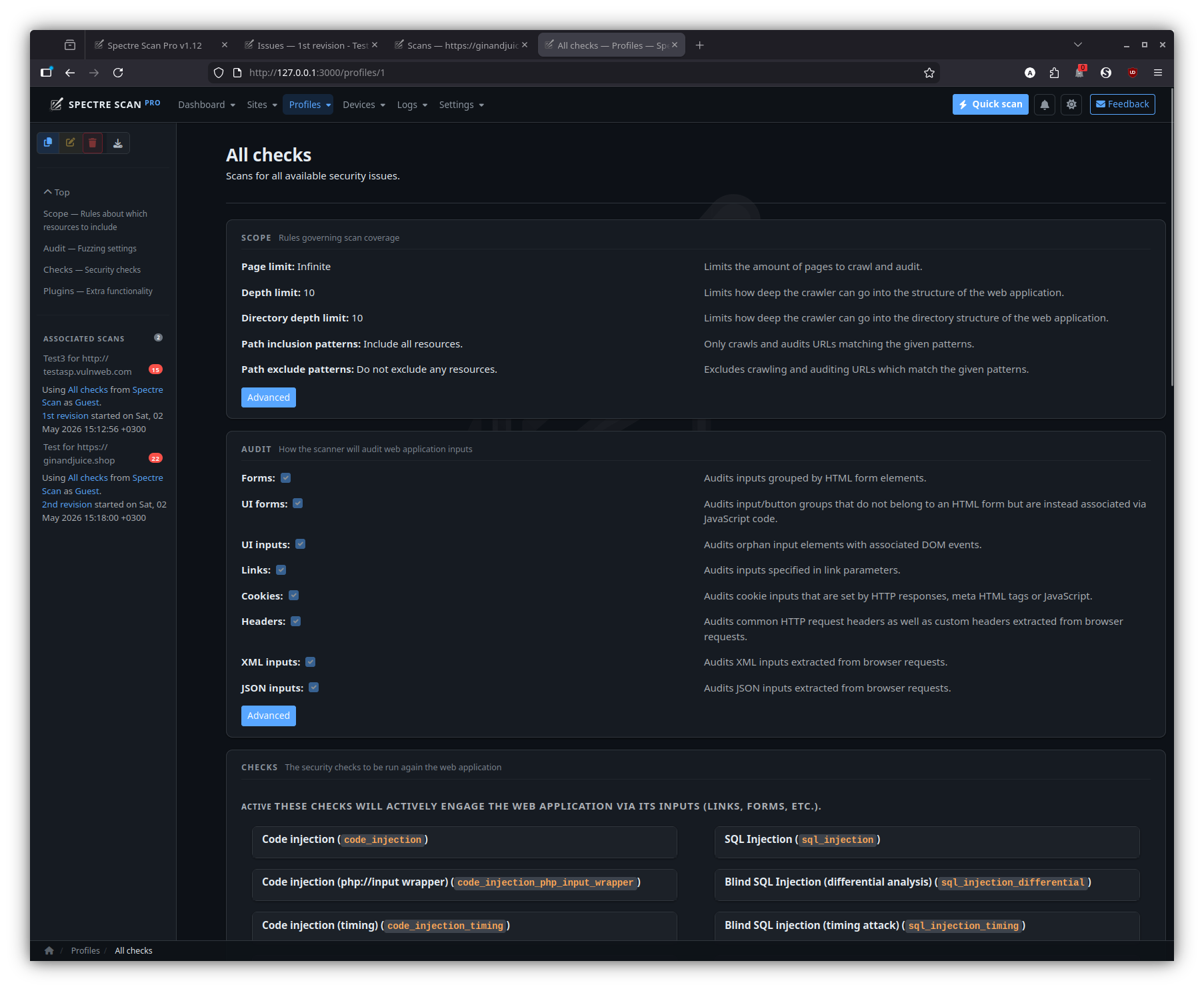Open the Logs dropdown menu

[x=412, y=105]
